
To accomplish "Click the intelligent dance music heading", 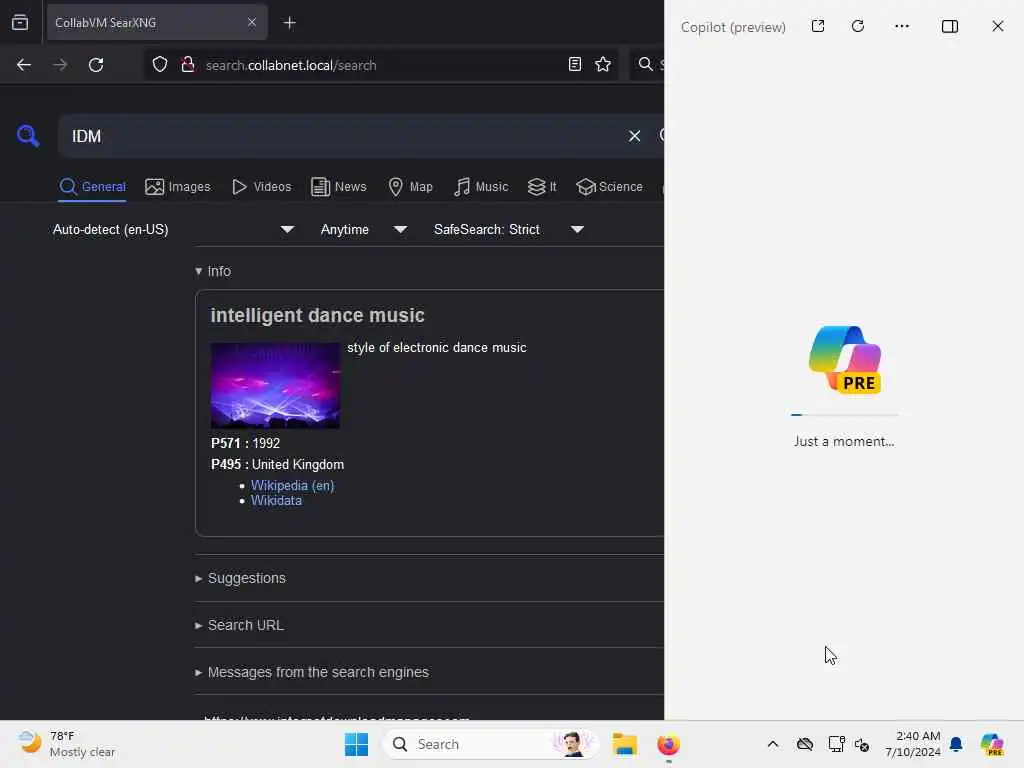I will click(x=317, y=315).
